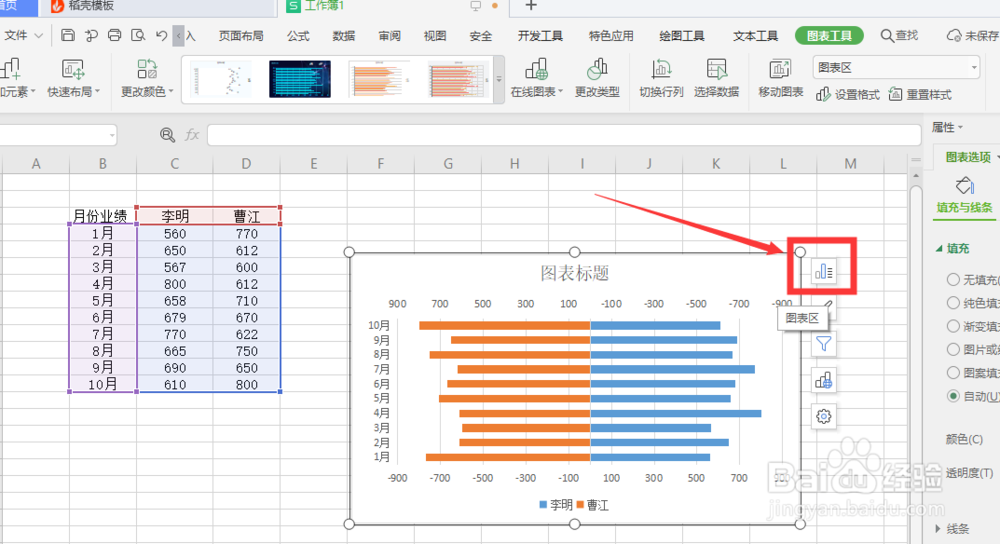Open Page Layout (页面布局) tab

241,36
